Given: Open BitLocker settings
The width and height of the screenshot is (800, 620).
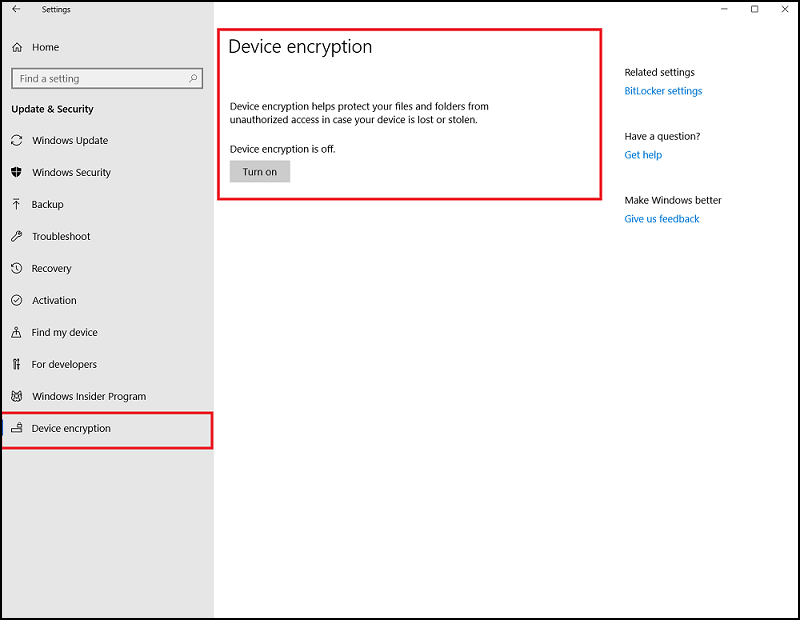Looking at the screenshot, I should [663, 90].
